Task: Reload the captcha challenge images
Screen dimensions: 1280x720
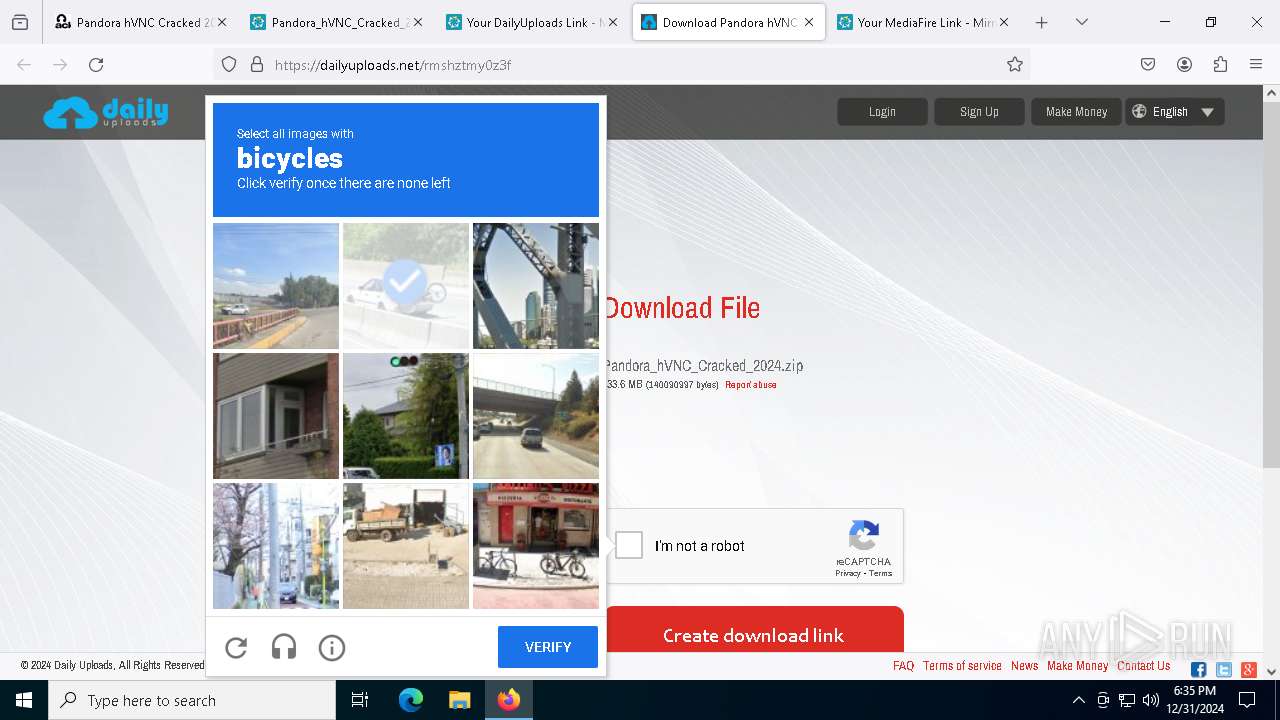Action: pos(236,648)
